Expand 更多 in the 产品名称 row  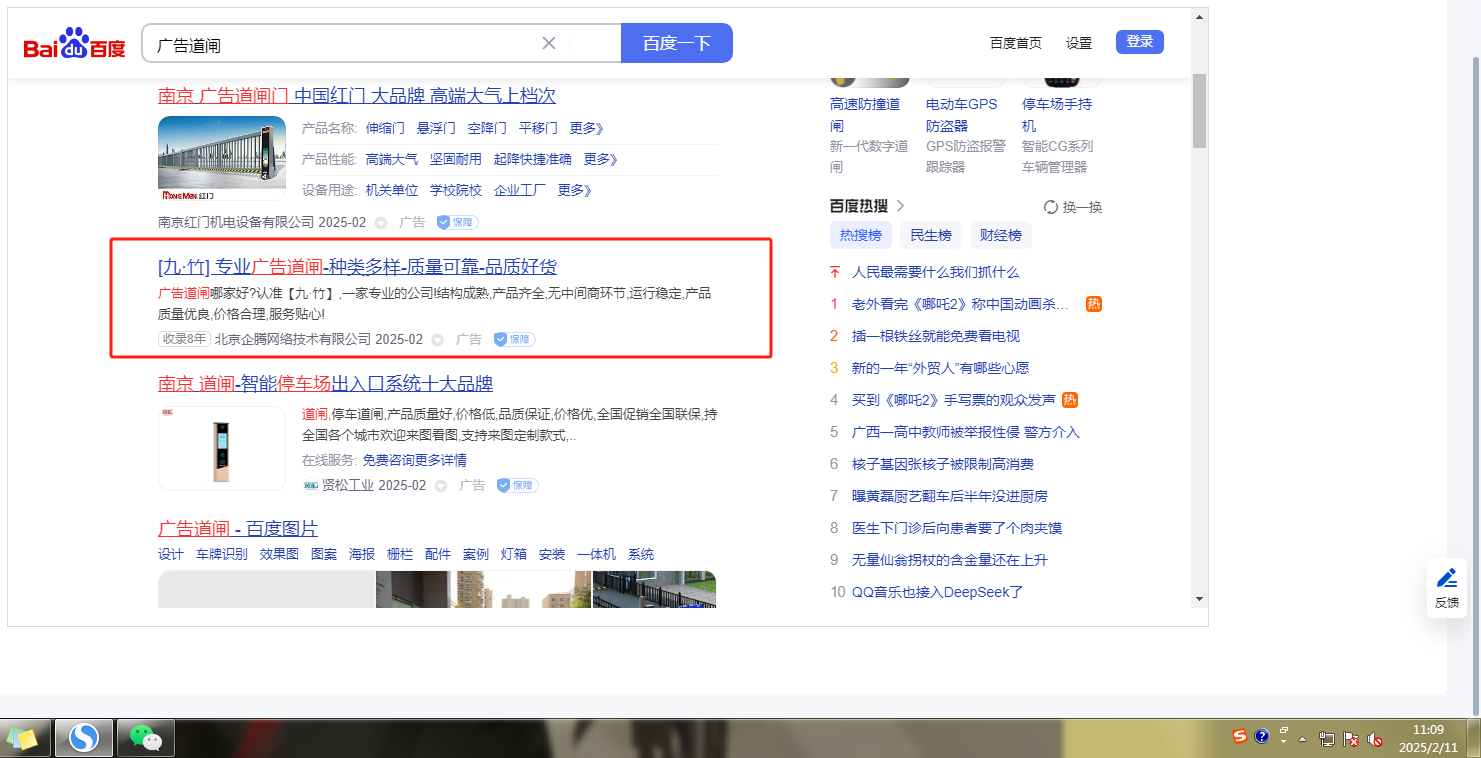[587, 128]
